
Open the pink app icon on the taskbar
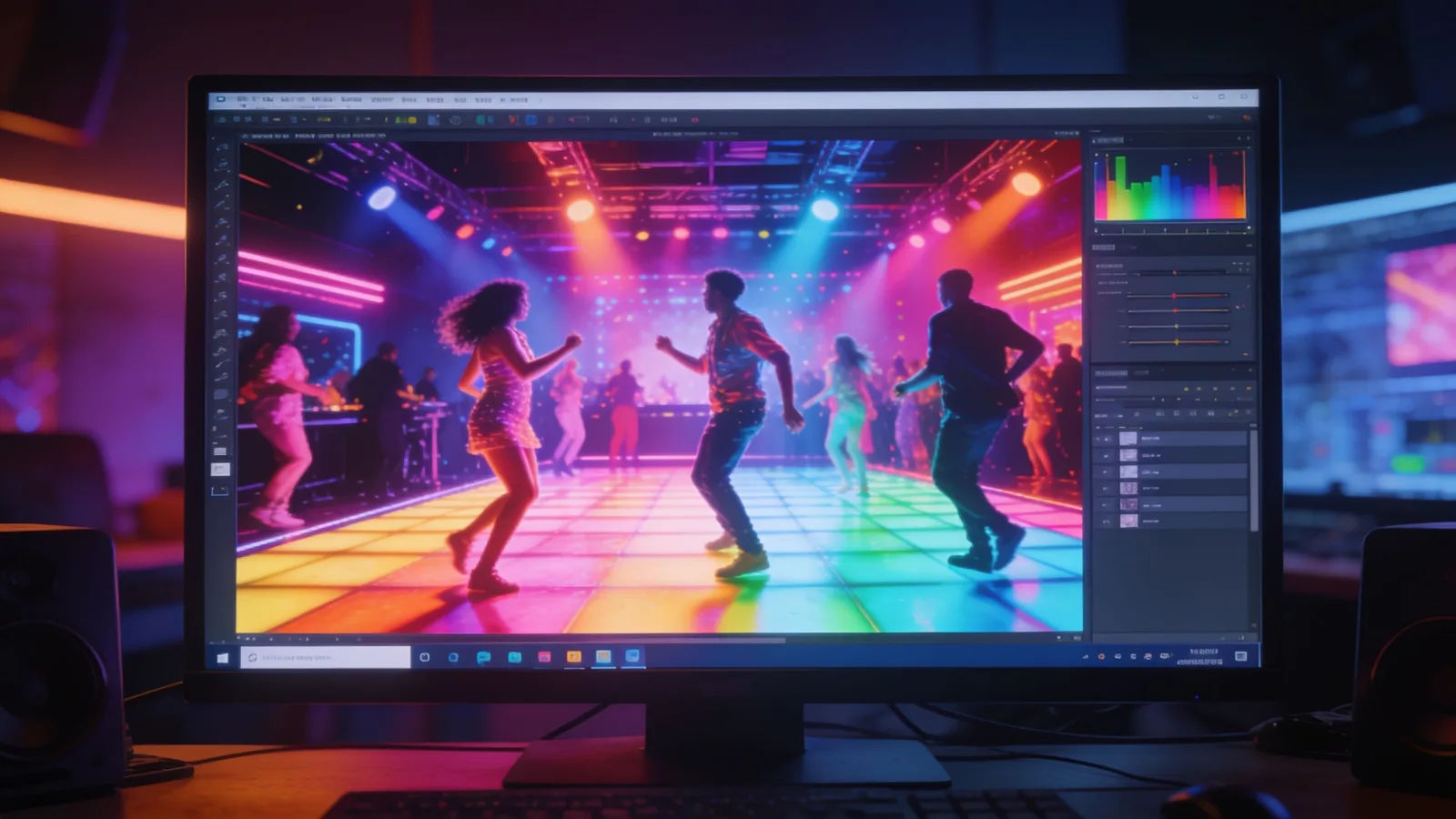(x=544, y=657)
